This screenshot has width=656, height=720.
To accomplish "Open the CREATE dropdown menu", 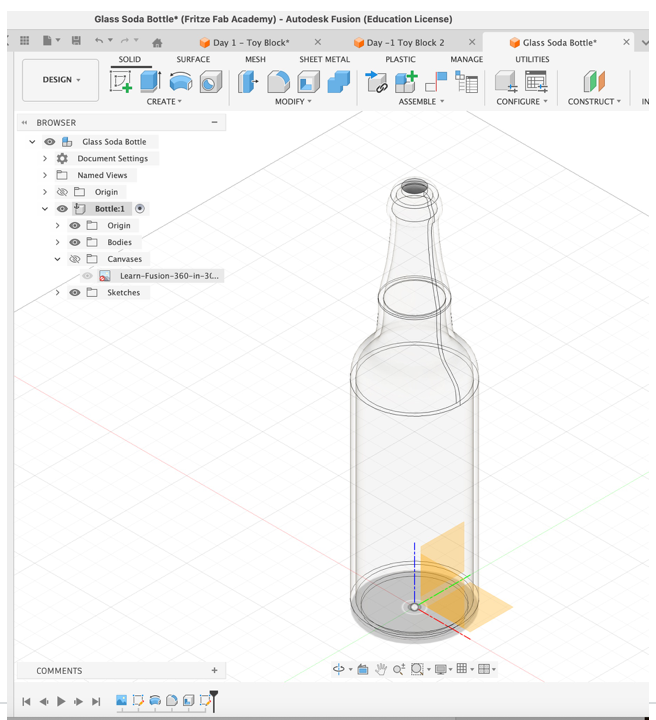I will tap(164, 101).
